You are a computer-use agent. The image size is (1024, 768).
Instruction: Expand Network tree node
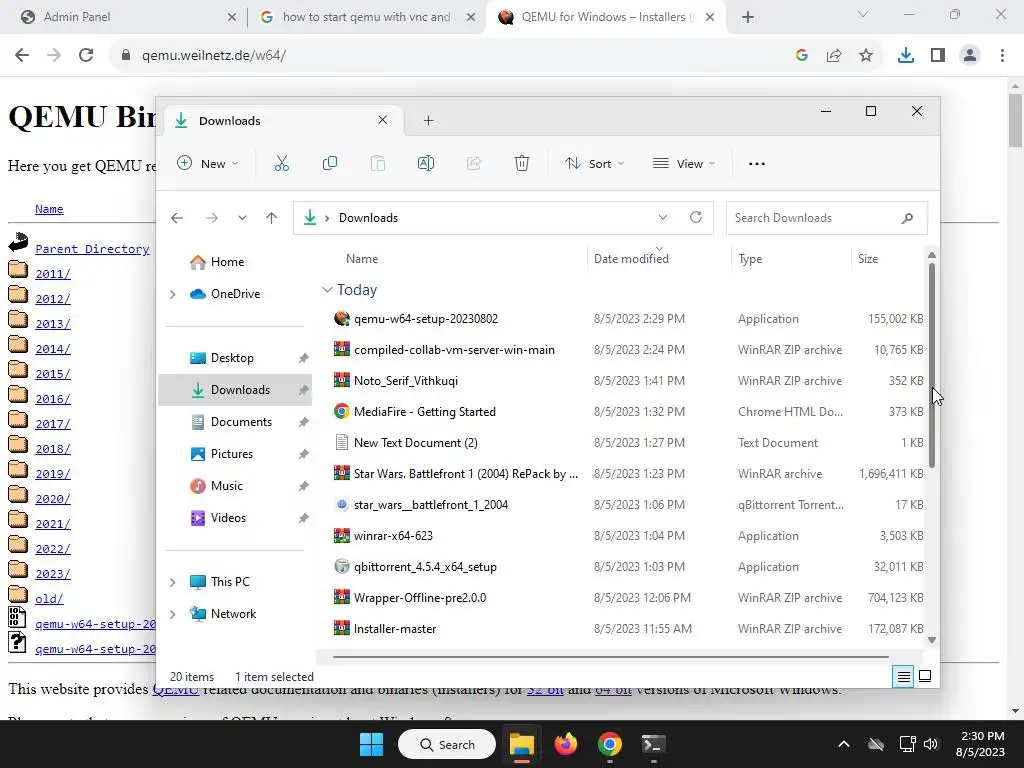(x=172, y=614)
